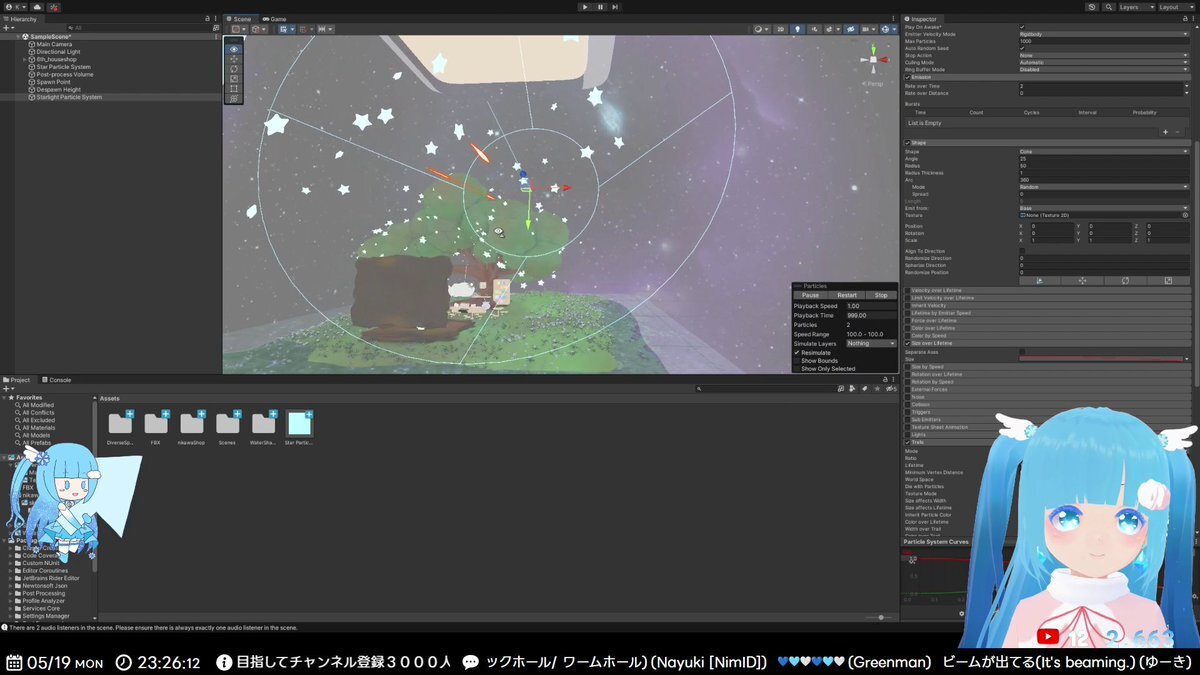Open the Emitter Velocity Mode dropdown
This screenshot has width=1200, height=675.
1104,34
